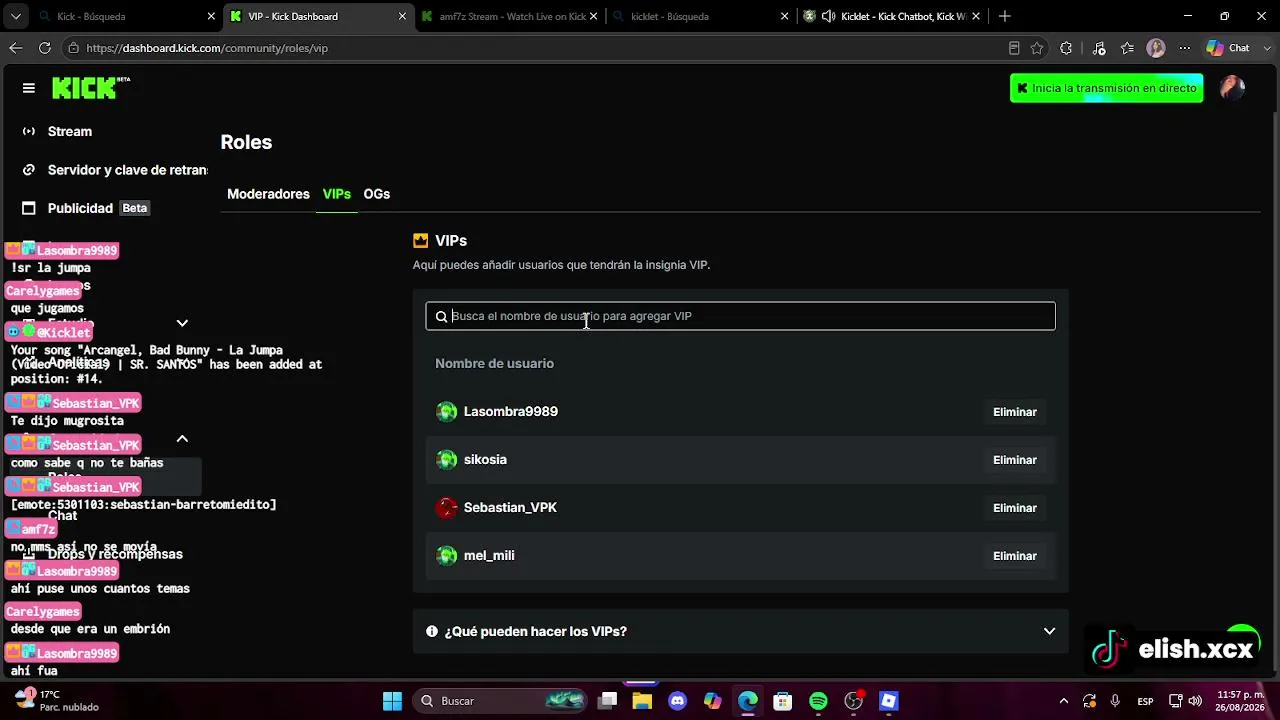
Task: Open Publicidad in the sidebar
Action: [x=80, y=208]
